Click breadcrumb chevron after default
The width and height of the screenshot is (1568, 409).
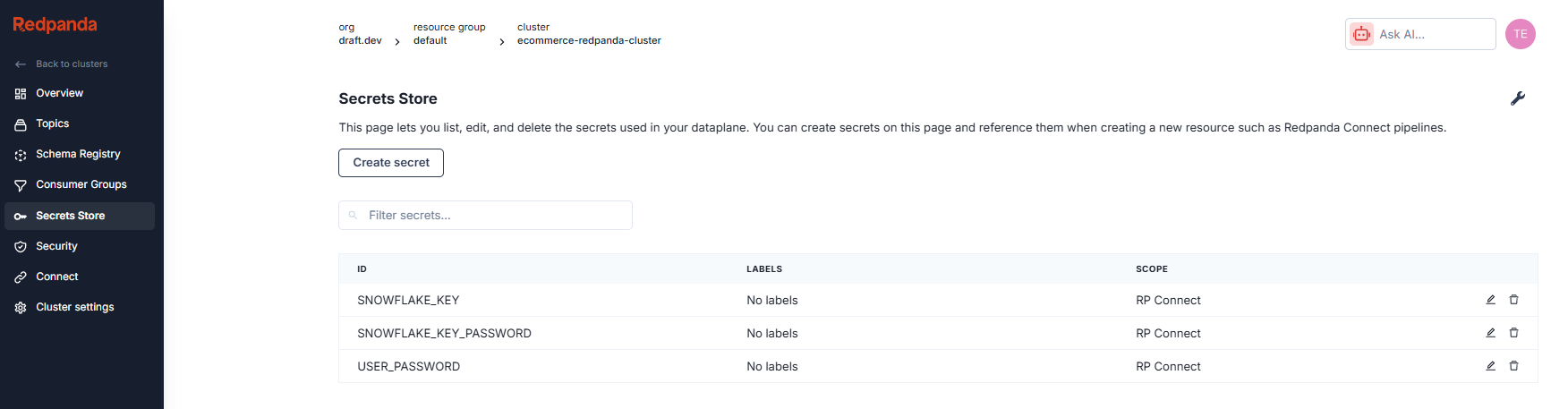[x=502, y=42]
